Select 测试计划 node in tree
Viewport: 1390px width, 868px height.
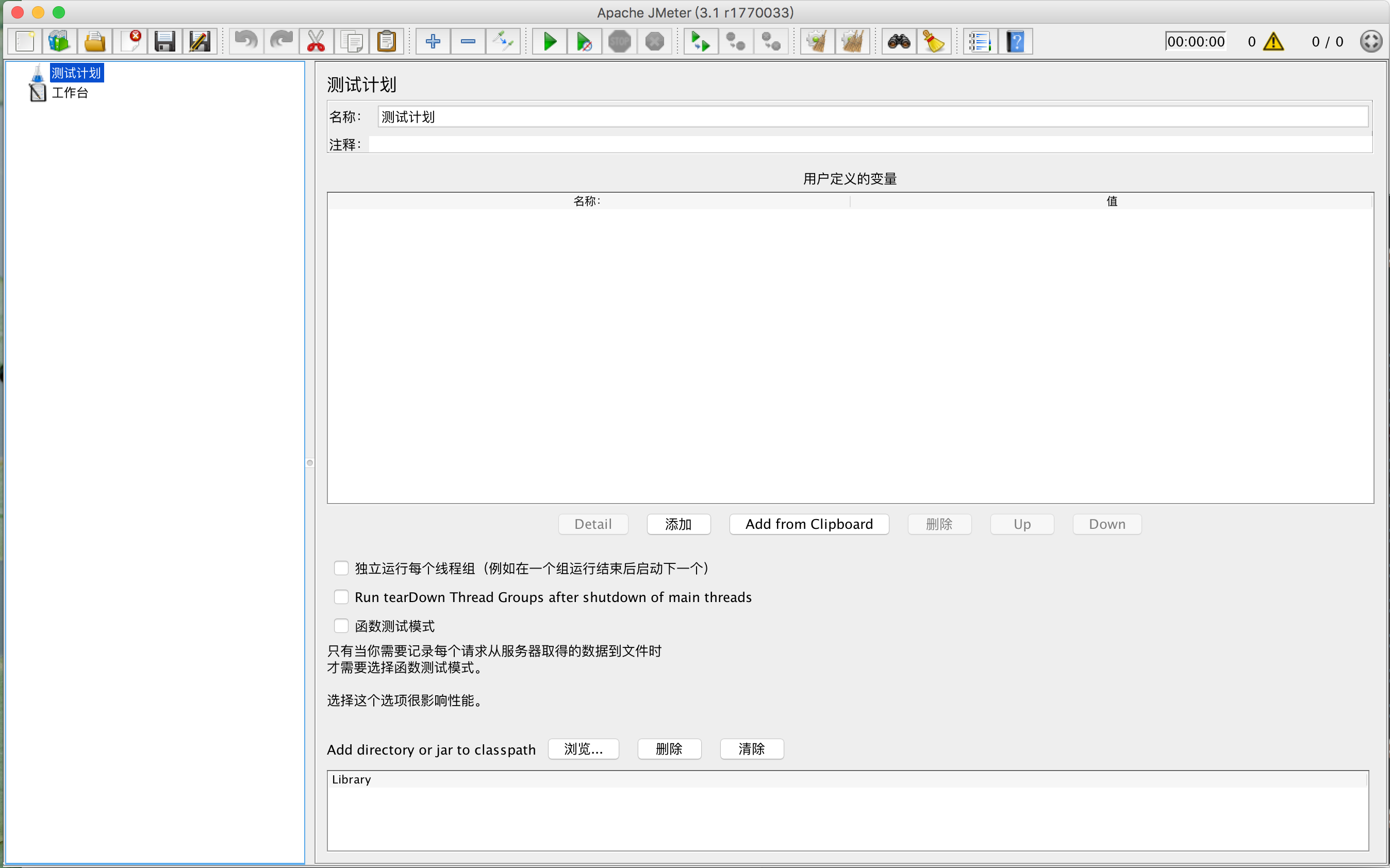[x=76, y=73]
